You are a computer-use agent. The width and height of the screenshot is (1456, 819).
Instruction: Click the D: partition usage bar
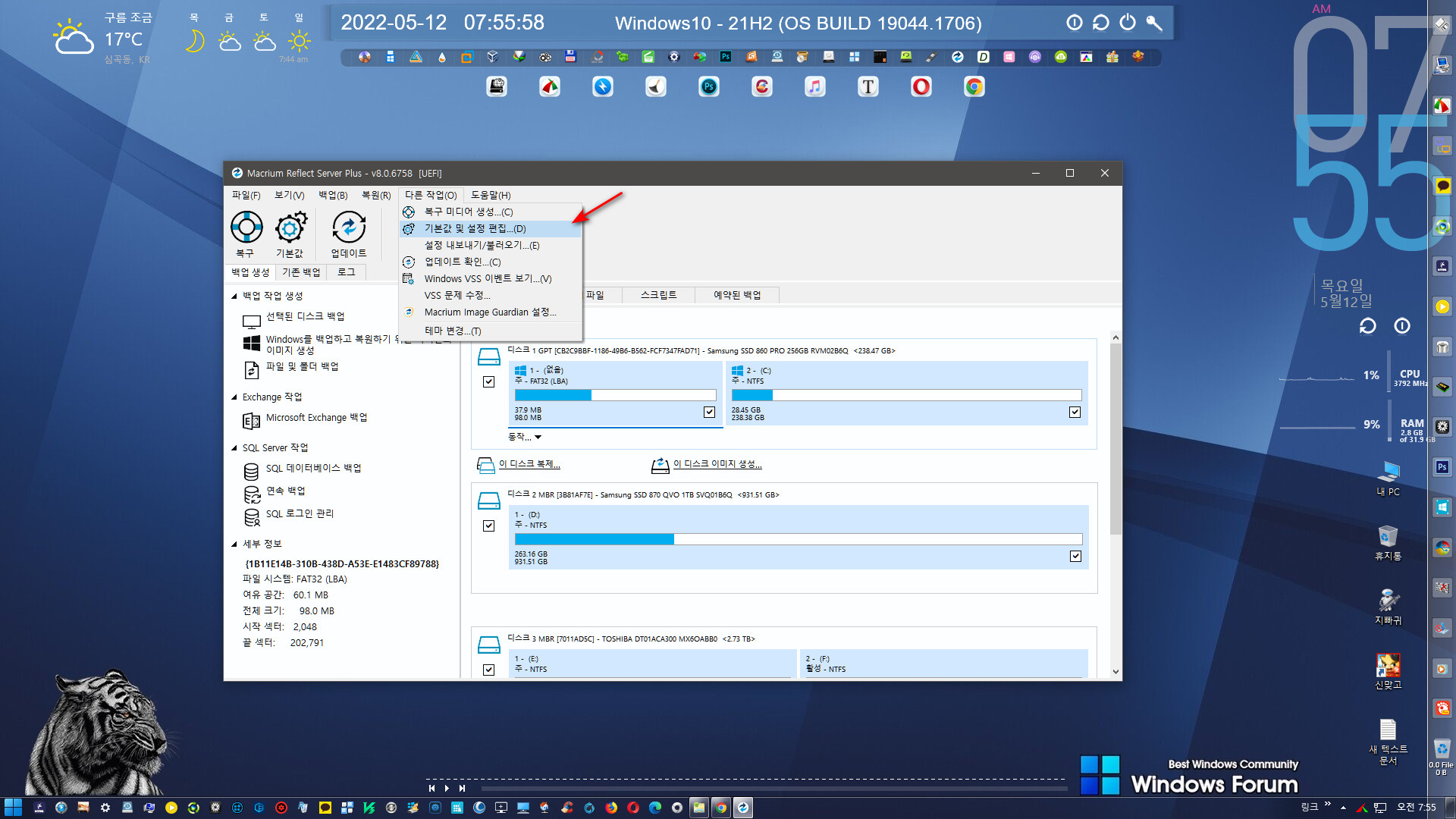tap(799, 539)
